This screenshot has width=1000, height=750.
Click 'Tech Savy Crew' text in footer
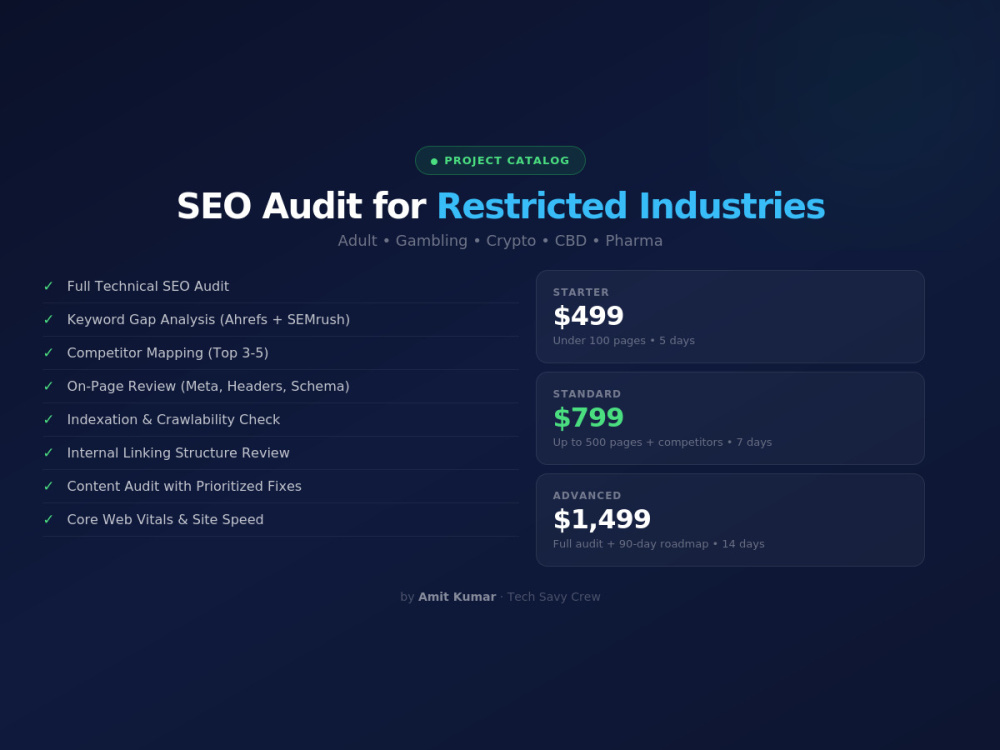click(x=554, y=597)
